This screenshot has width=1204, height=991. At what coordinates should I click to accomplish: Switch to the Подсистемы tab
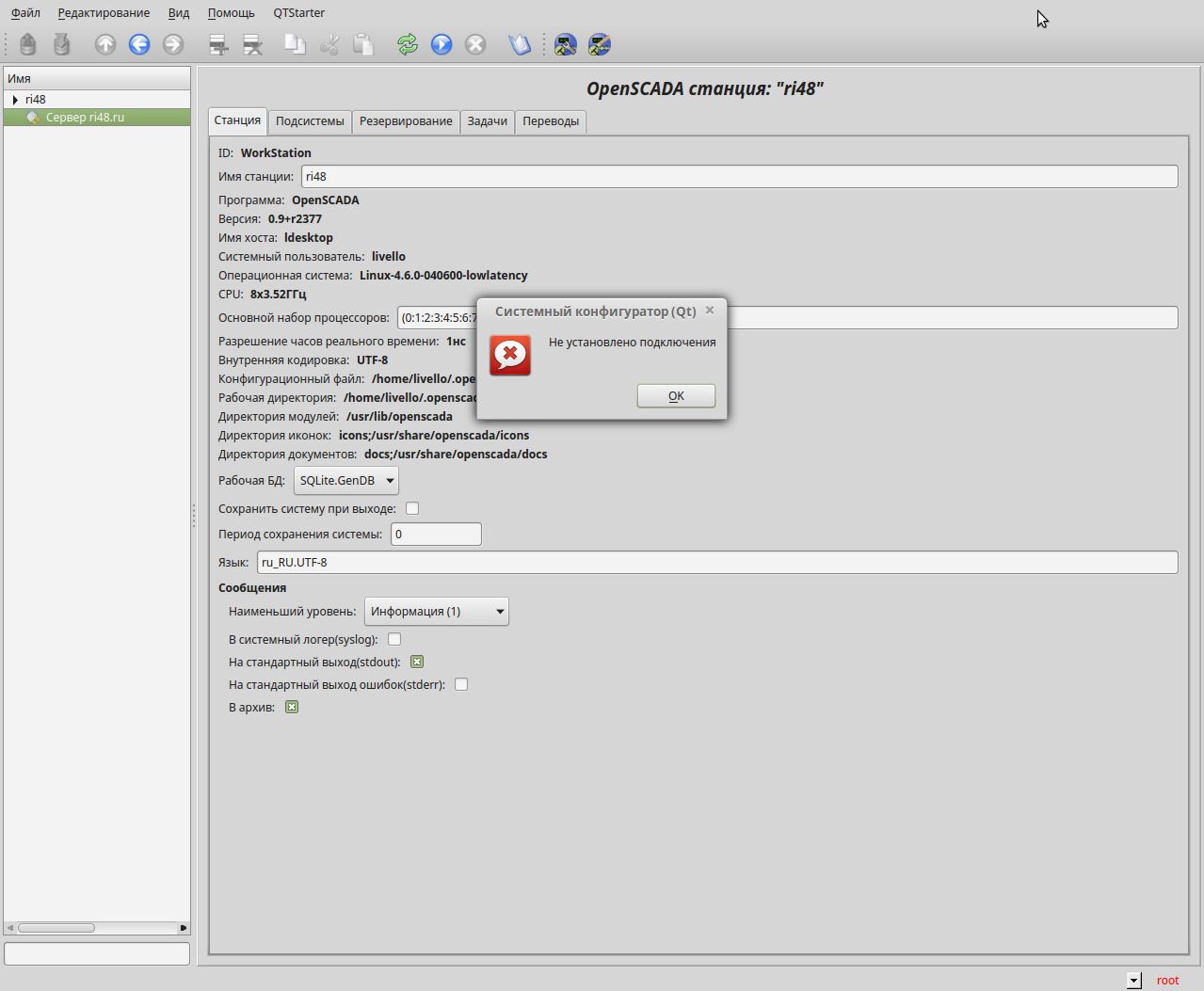(x=310, y=121)
